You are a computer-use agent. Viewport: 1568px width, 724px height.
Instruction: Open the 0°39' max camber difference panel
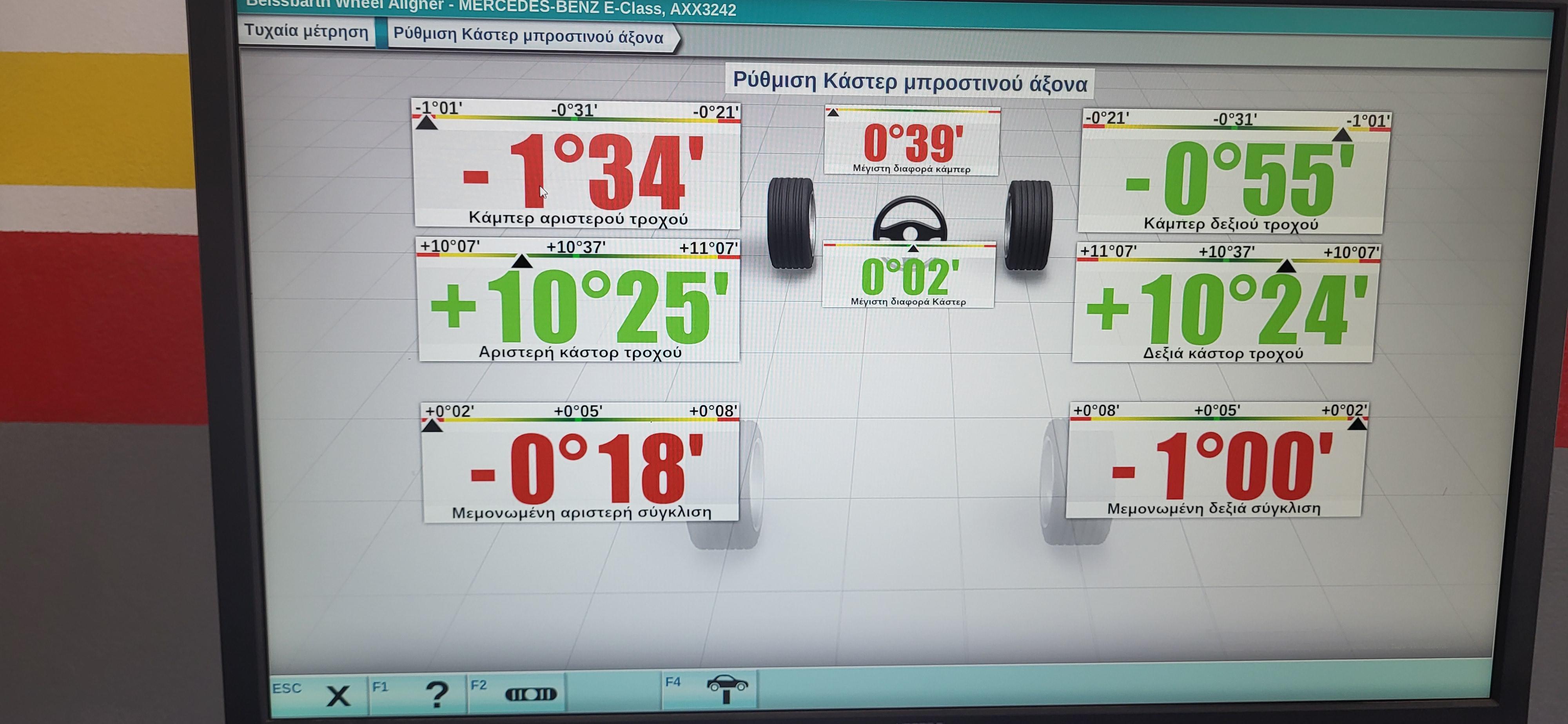912,141
